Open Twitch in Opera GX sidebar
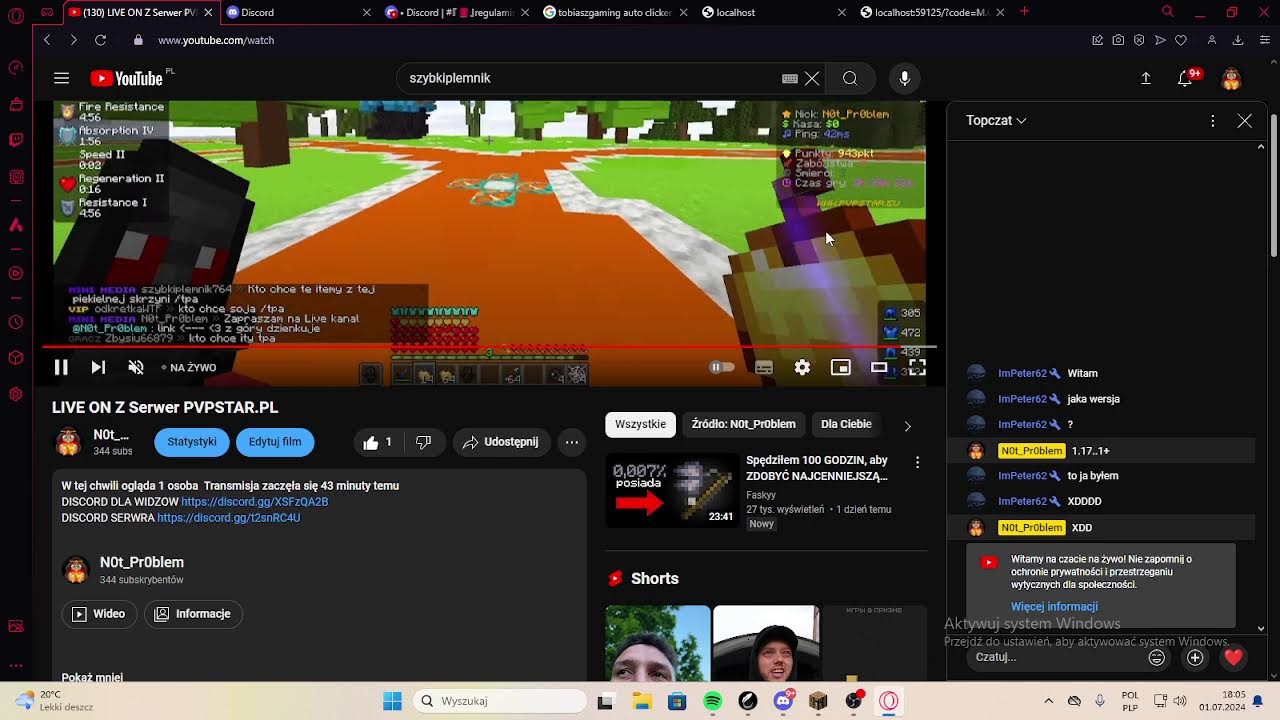Image resolution: width=1280 pixels, height=720 pixels. (16, 140)
